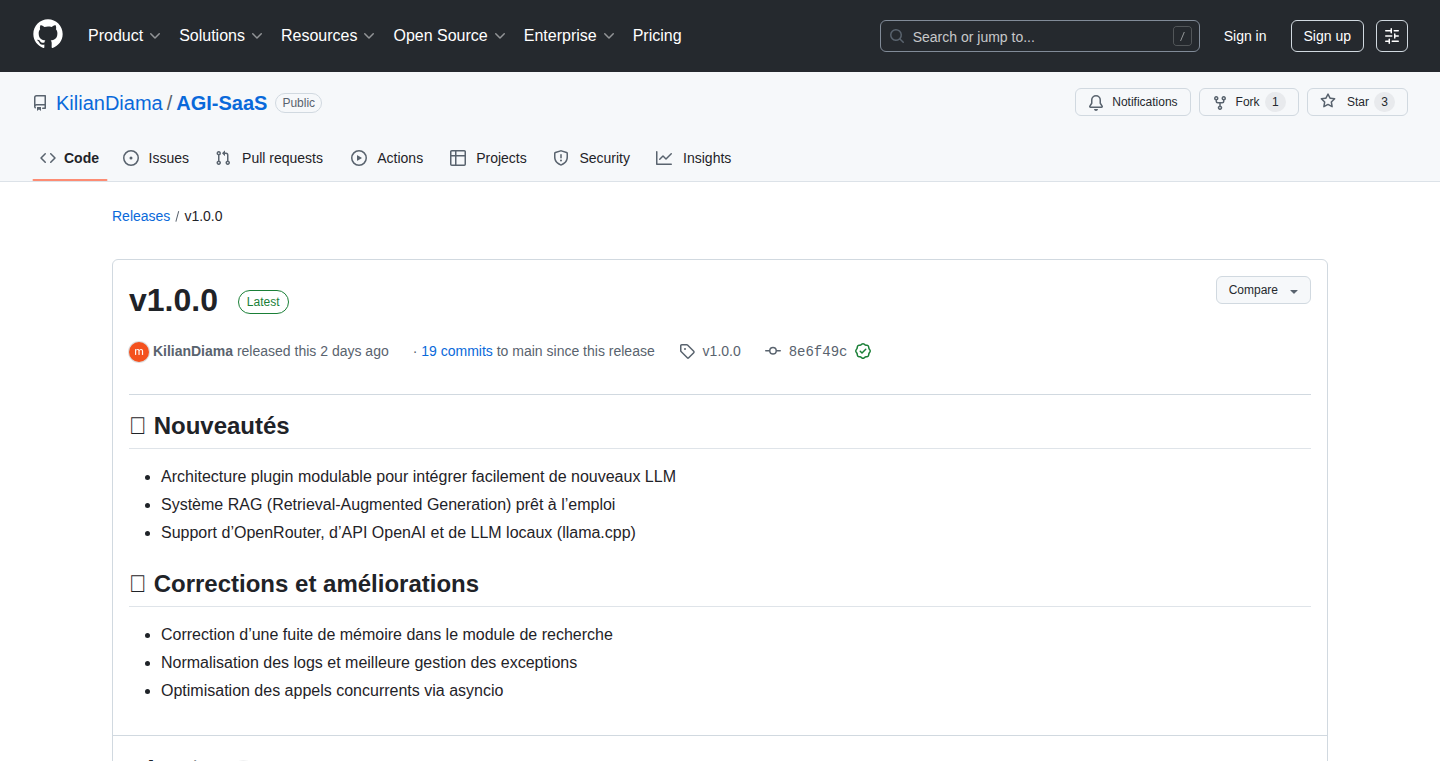
Task: Click the repository icon beside KilianDiama
Action: [x=40, y=103]
